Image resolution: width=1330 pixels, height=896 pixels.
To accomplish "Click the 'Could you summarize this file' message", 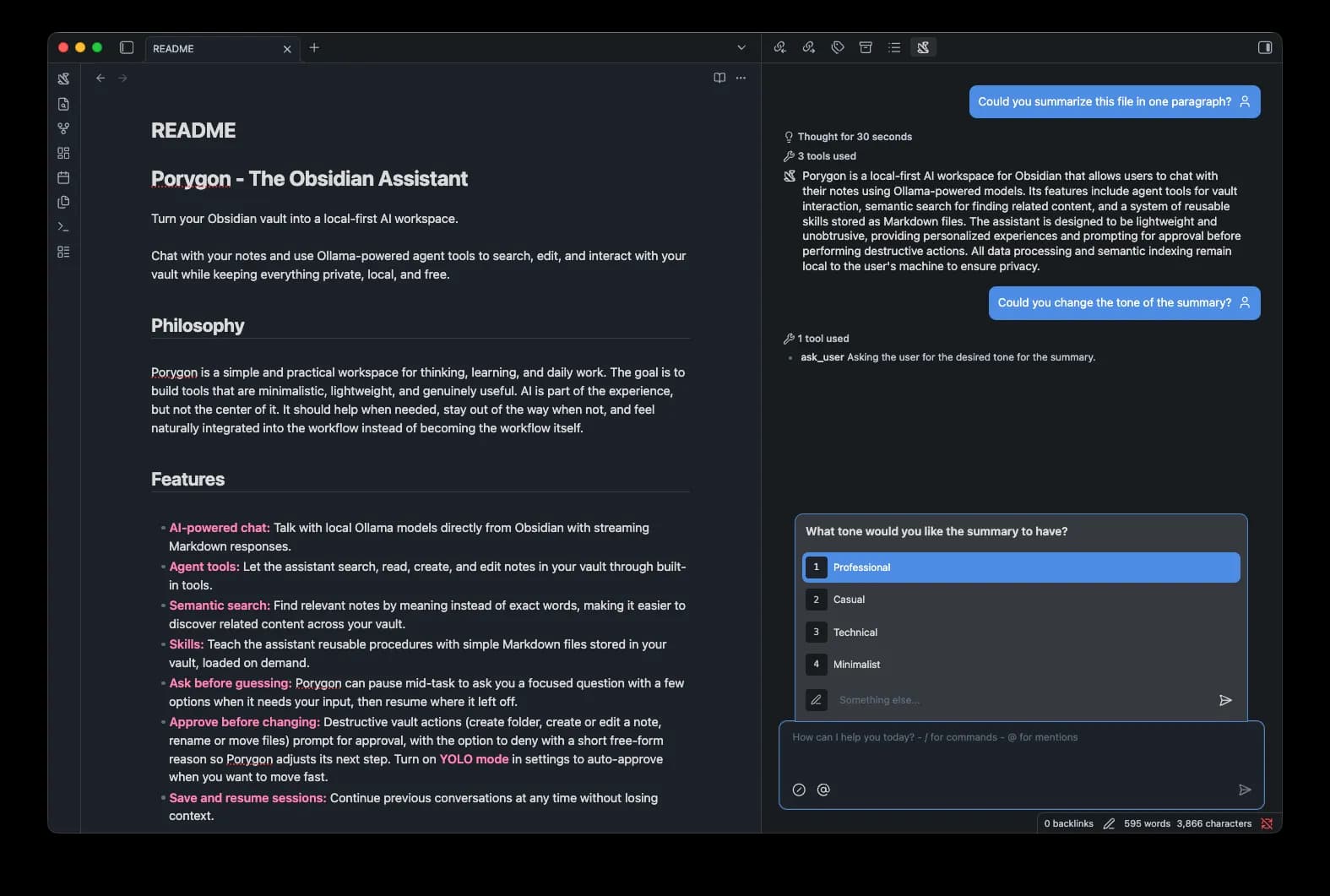I will 1115,101.
